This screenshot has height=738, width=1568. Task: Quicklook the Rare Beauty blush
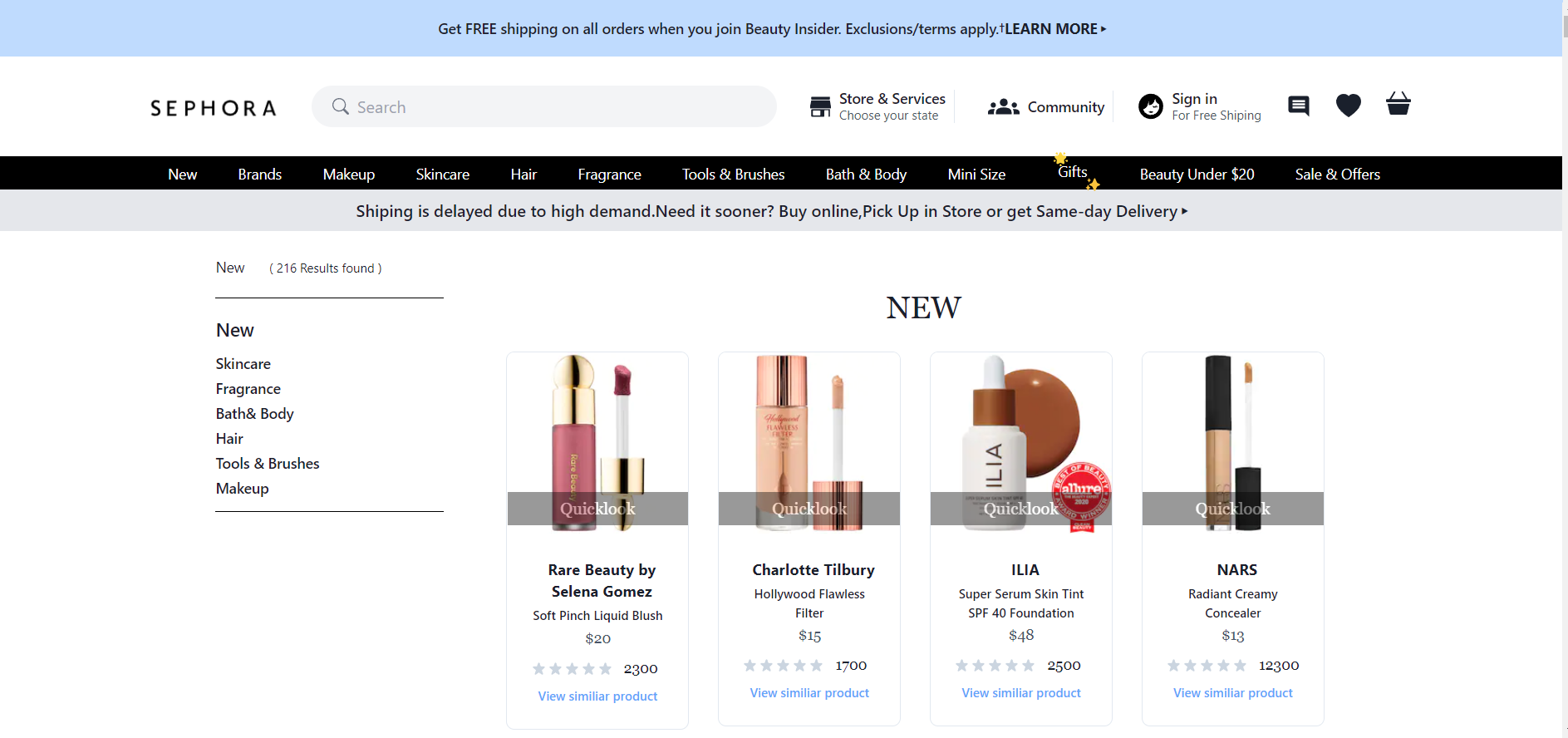(x=597, y=509)
